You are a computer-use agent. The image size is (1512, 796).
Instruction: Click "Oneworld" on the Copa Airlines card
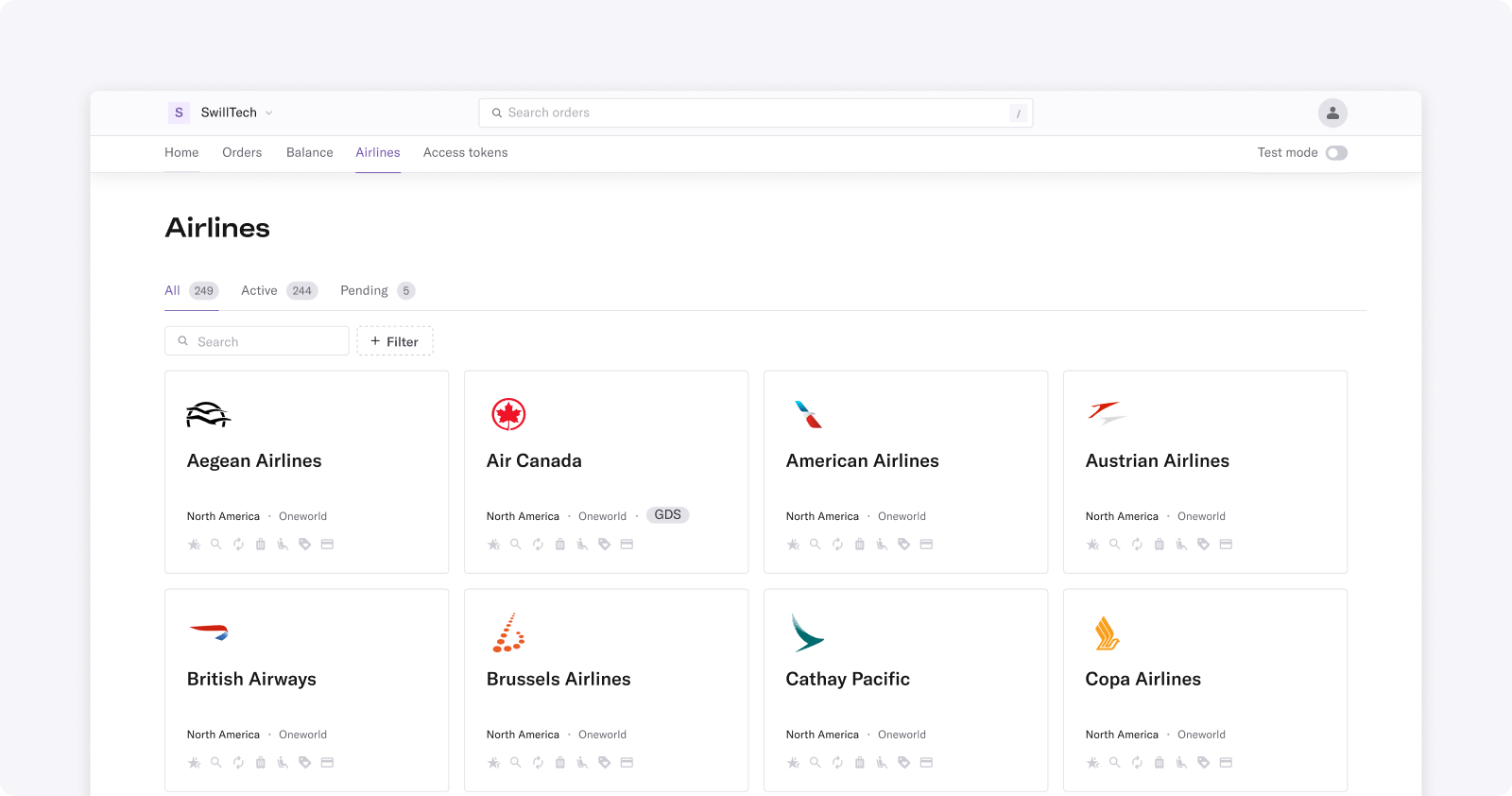pos(1201,735)
